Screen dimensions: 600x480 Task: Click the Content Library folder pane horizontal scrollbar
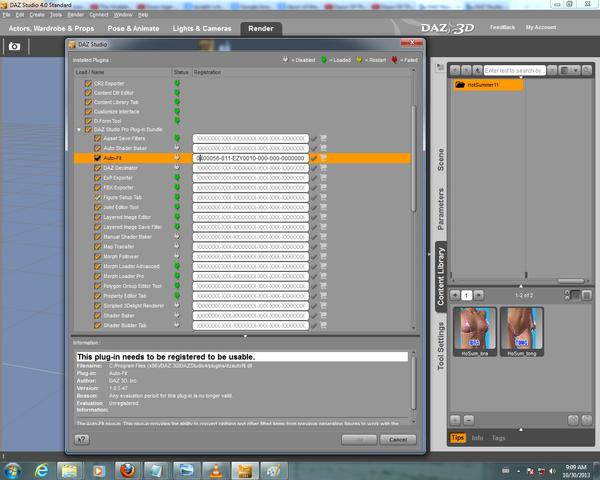[571, 281]
